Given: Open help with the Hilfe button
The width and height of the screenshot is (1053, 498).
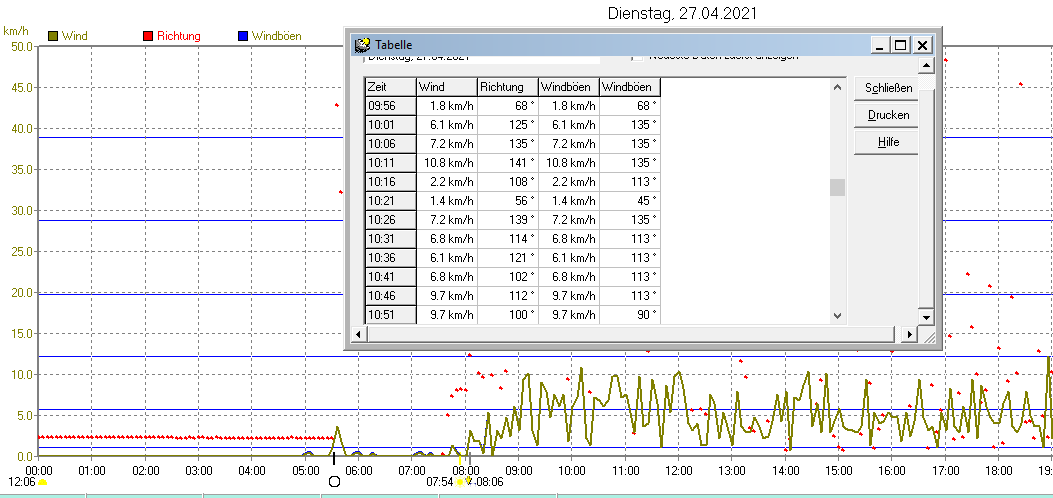Looking at the screenshot, I should click(886, 142).
